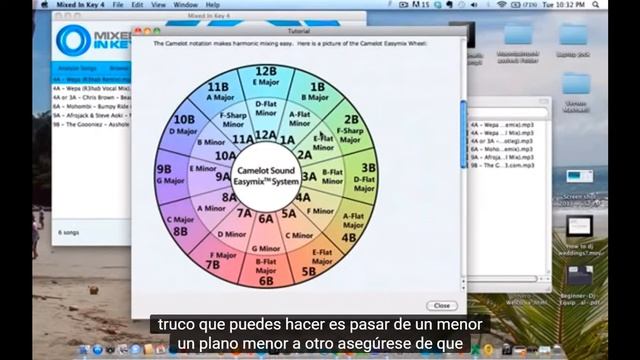This screenshot has width=640, height=360.
Task: Select '4A or 3A' mp3 file in Finder list
Action: (502, 141)
